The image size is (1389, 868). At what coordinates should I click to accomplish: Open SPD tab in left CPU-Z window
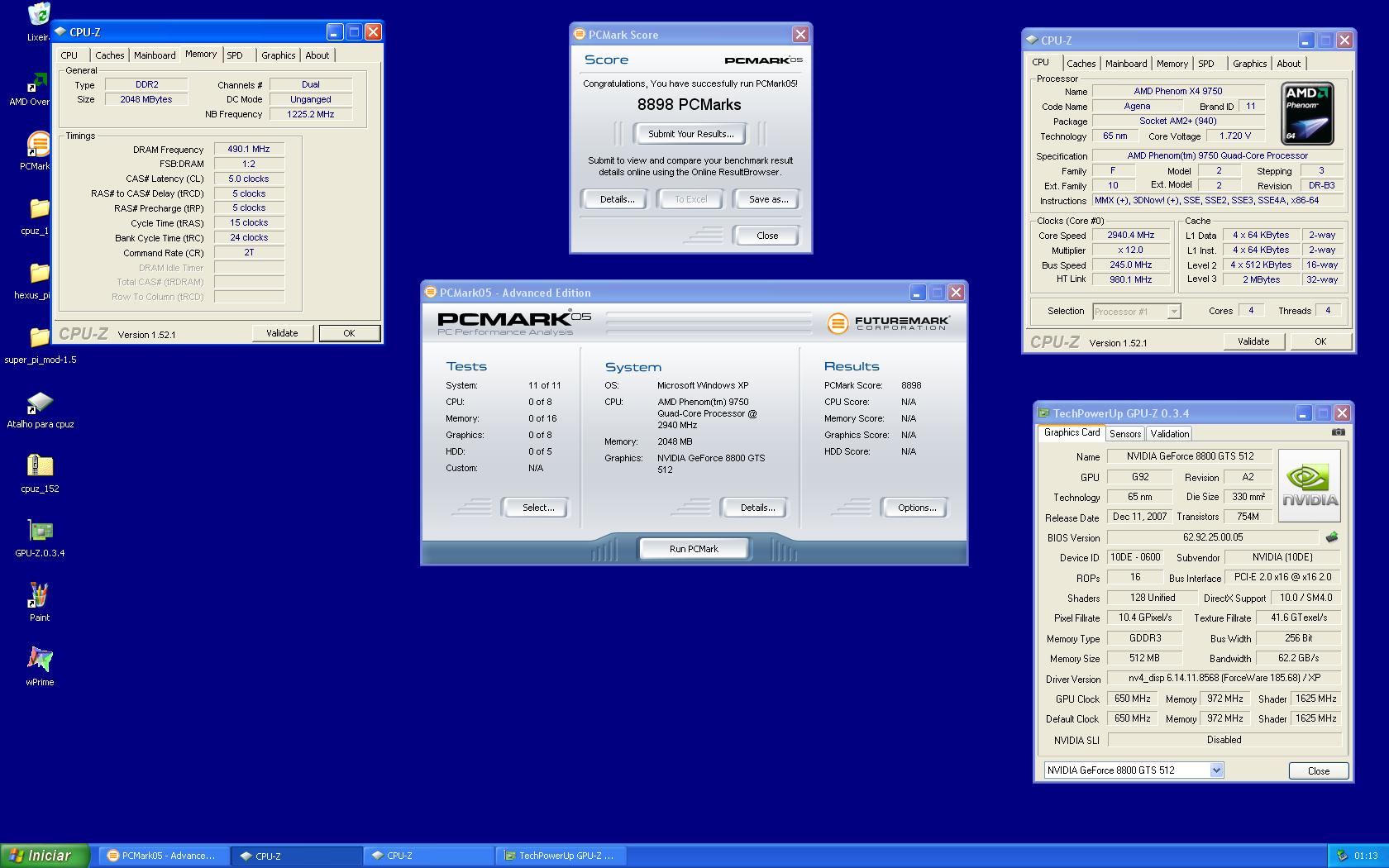pos(235,55)
